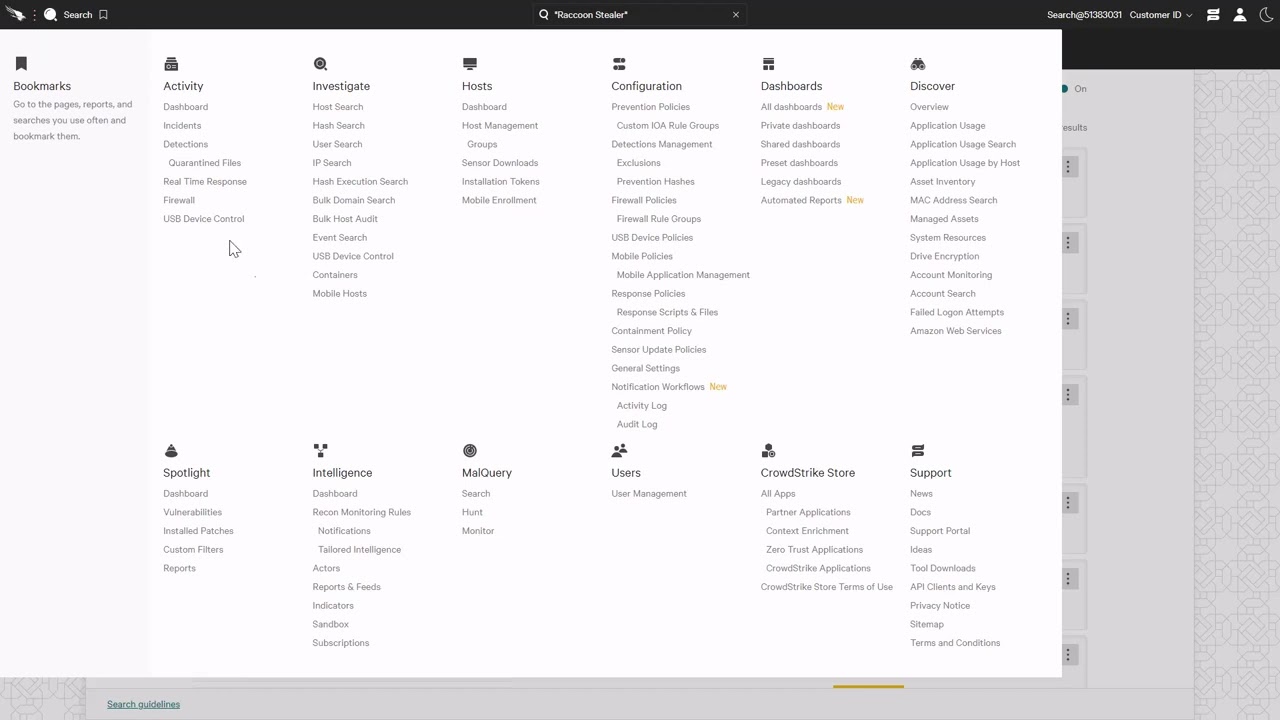
Task: Open the Search guidelines link
Action: tap(143, 704)
